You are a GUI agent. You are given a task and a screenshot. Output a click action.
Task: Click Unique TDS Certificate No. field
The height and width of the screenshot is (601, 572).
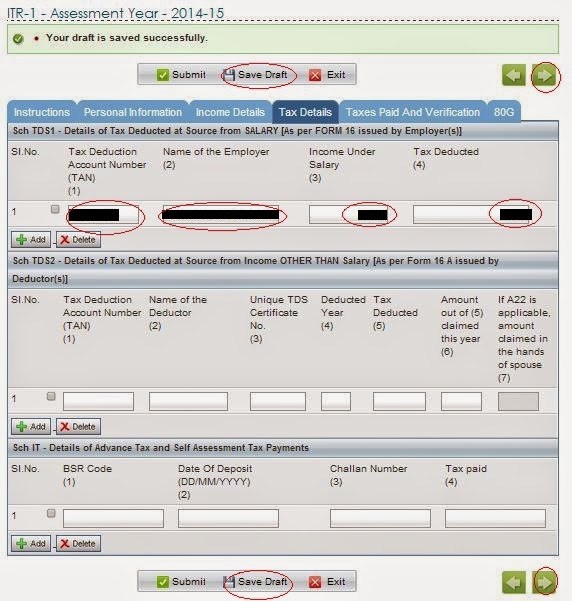pyautogui.click(x=278, y=401)
